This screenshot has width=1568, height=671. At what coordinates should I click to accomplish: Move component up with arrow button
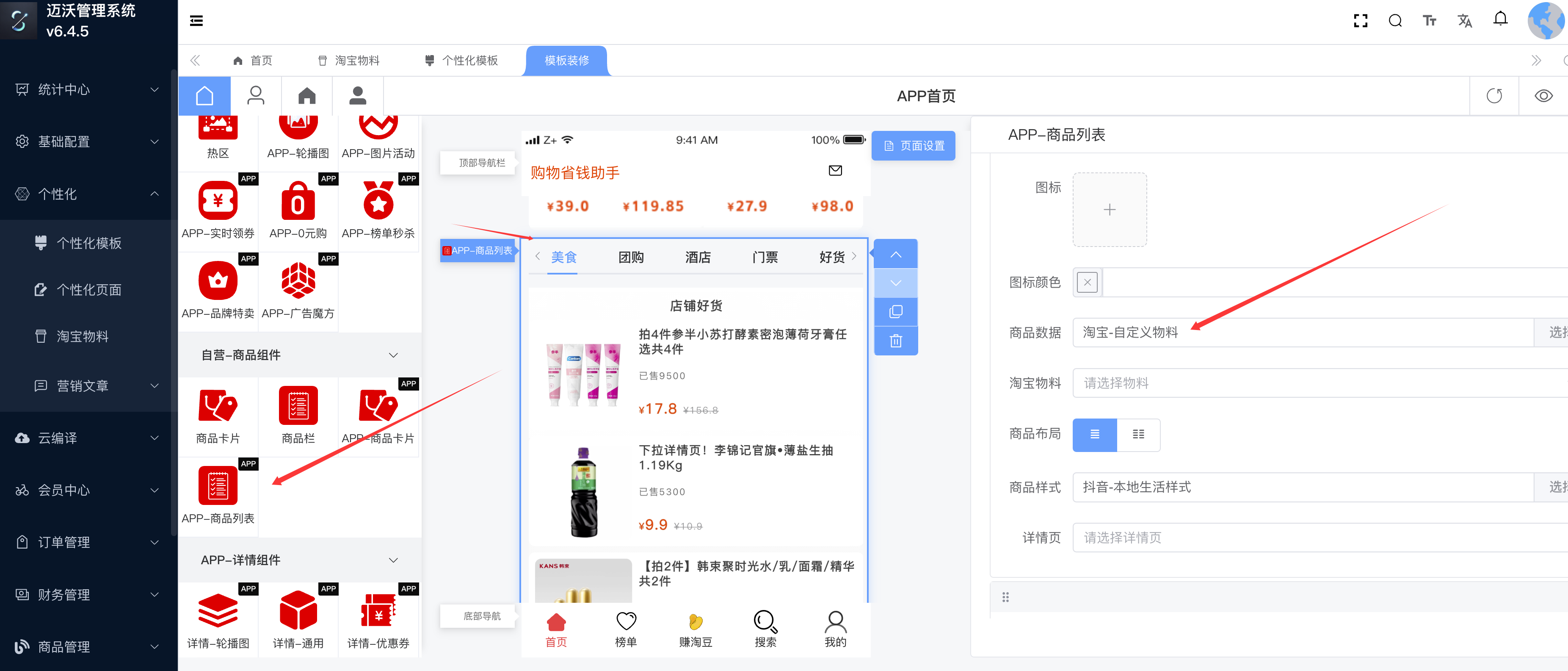(x=895, y=255)
